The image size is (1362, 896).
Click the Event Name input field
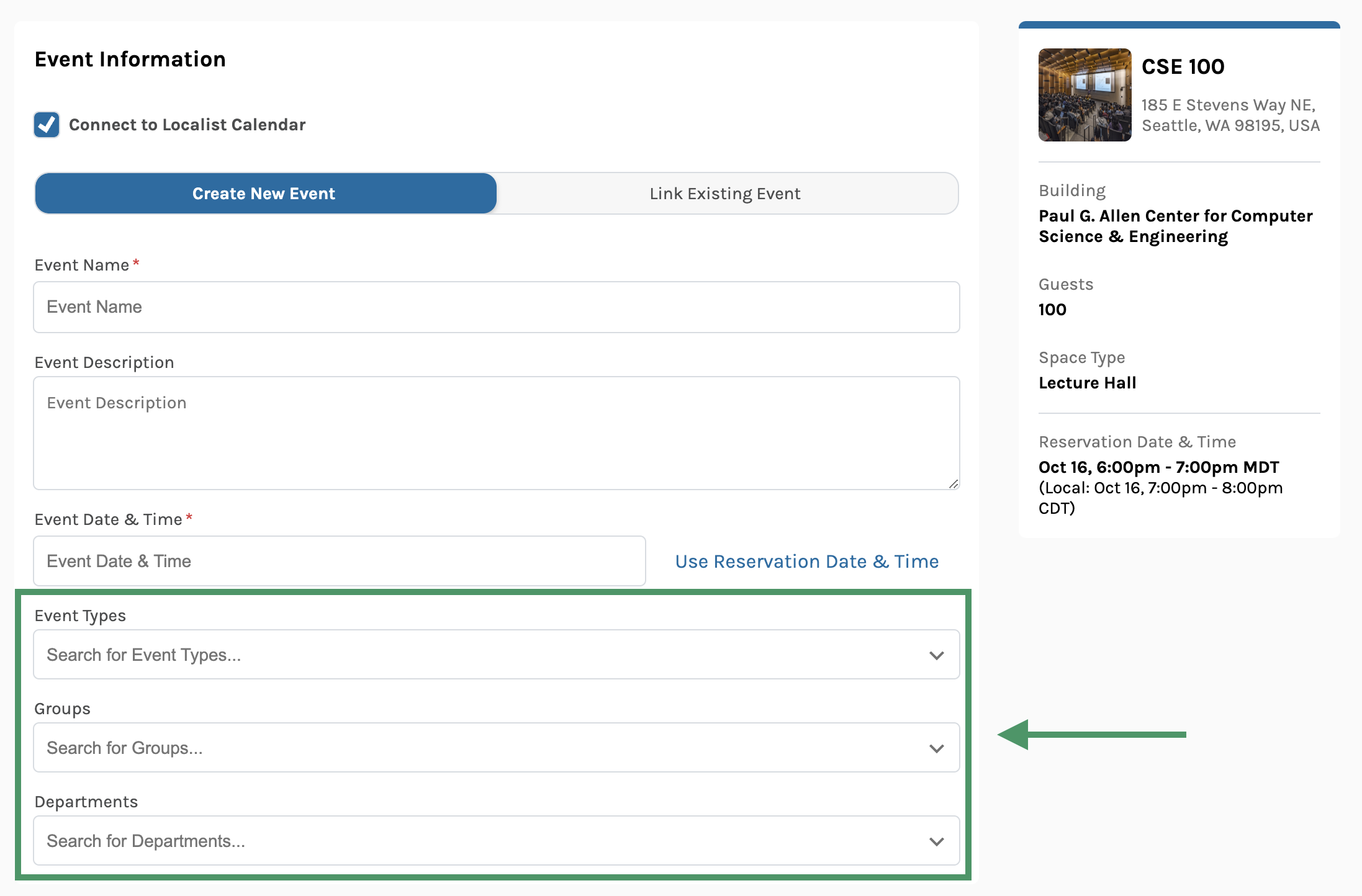tap(496, 307)
